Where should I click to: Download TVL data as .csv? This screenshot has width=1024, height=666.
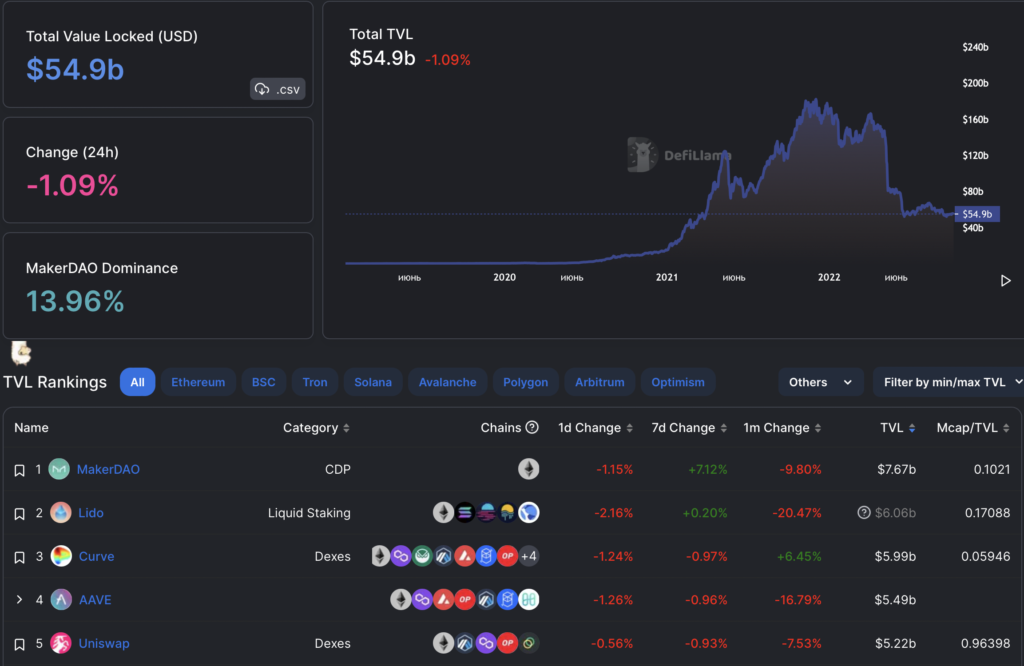click(278, 89)
